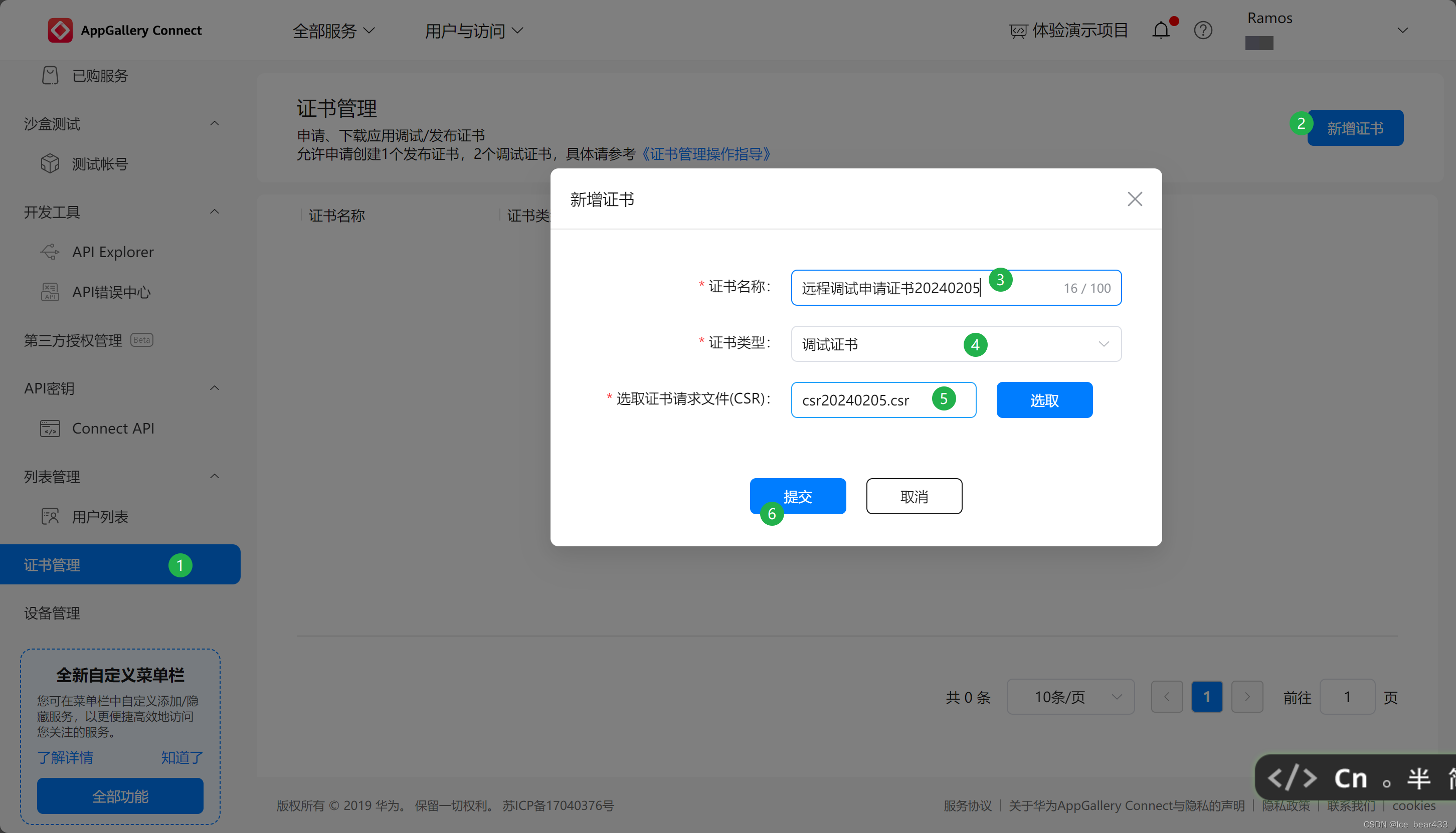Screen dimensions: 1456x833
Task: Click the 体验演示项目 project icon
Action: (x=1019, y=30)
